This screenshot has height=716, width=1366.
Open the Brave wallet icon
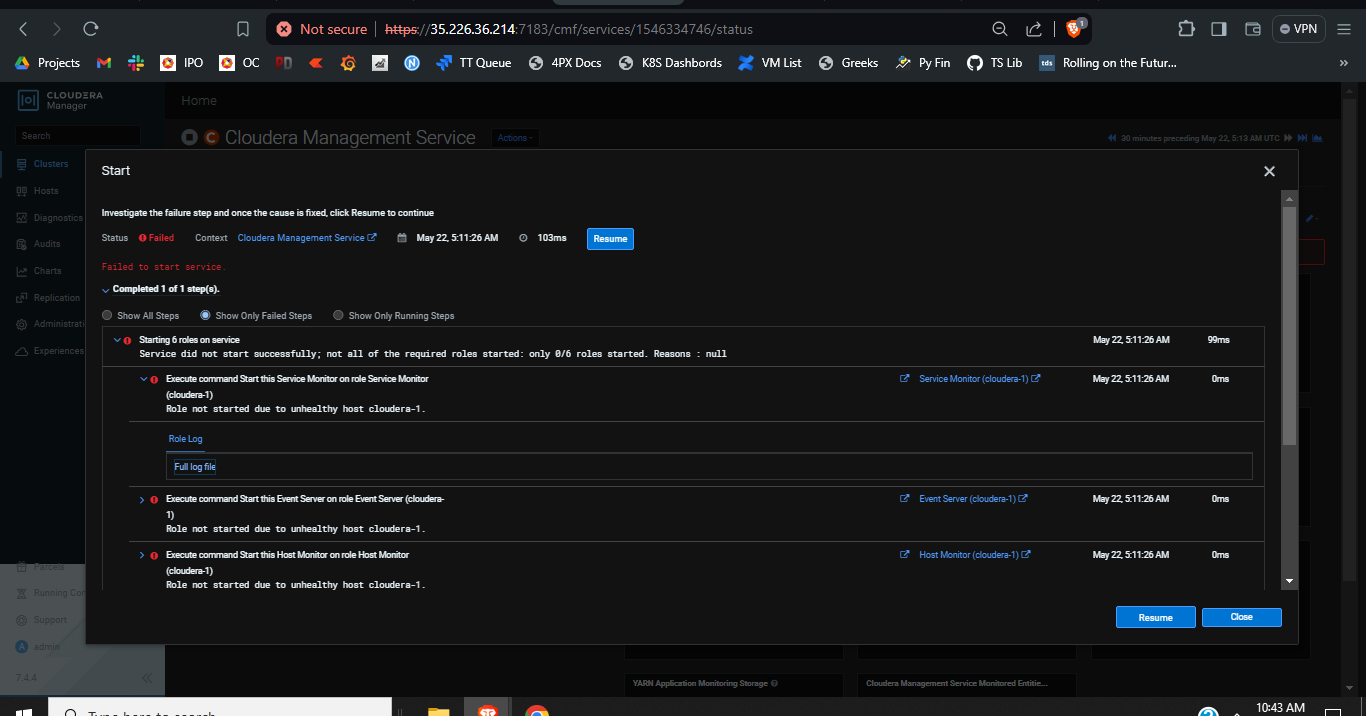tap(1252, 29)
